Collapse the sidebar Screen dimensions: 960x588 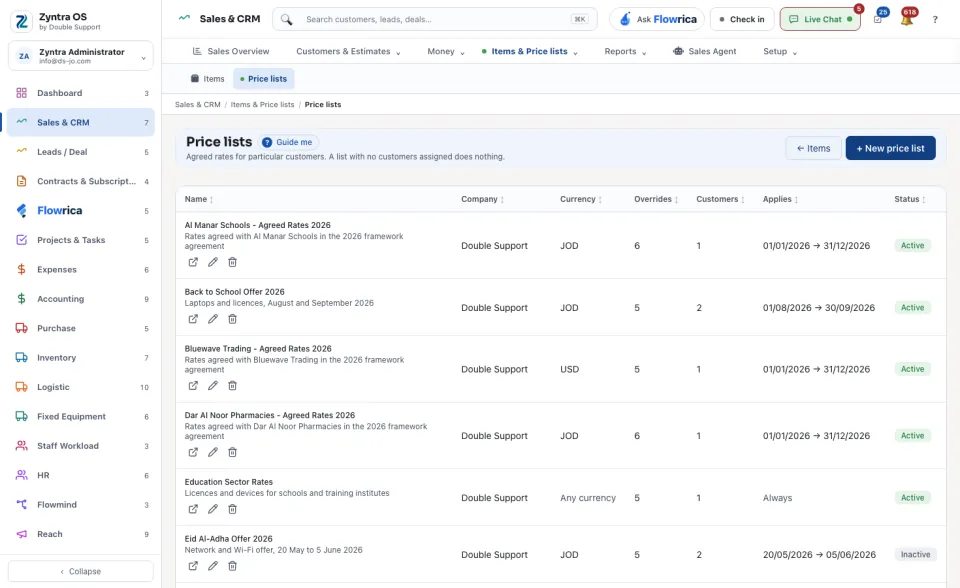pos(81,571)
